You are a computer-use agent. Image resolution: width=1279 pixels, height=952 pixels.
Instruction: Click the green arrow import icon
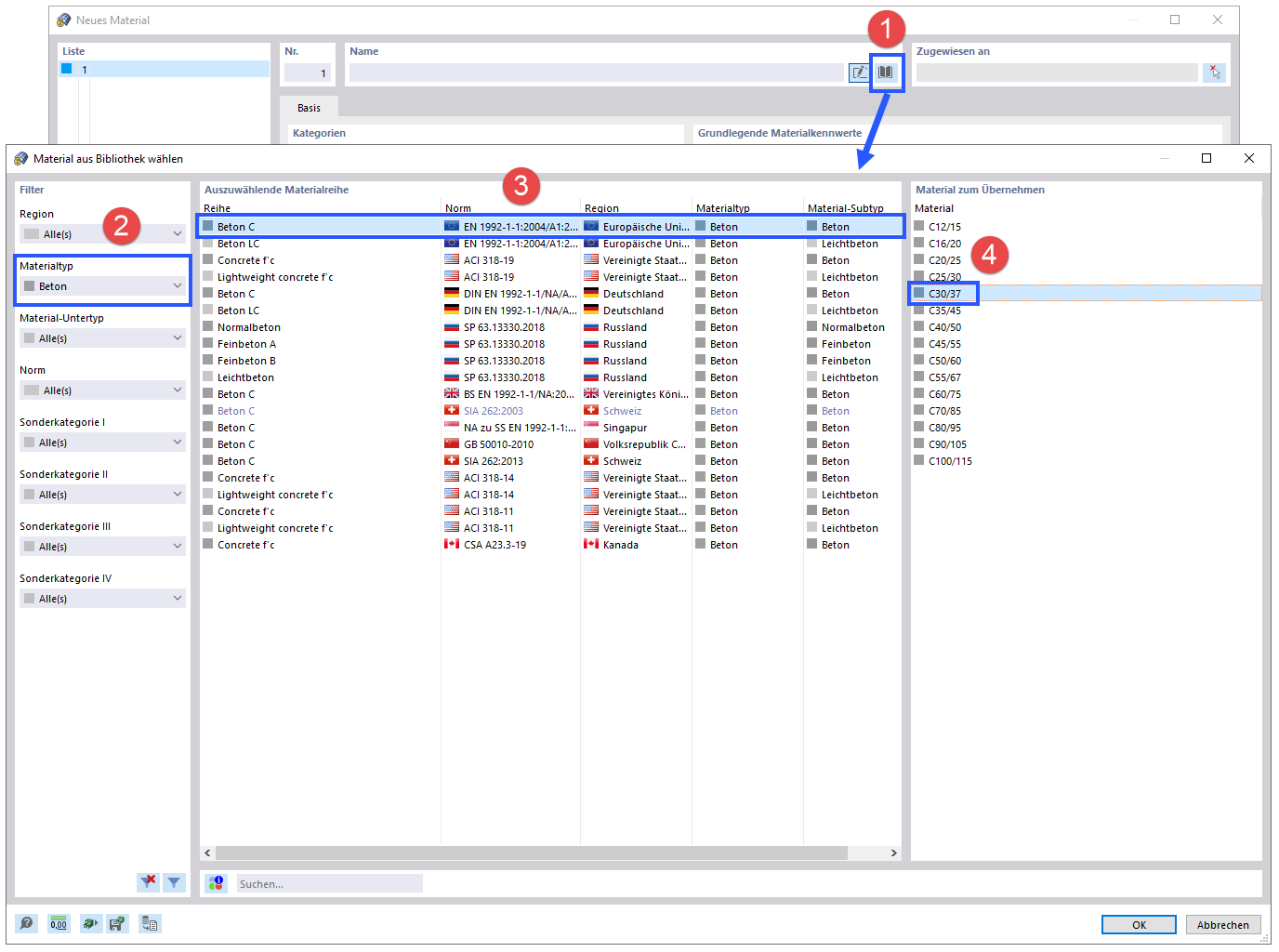[x=89, y=923]
